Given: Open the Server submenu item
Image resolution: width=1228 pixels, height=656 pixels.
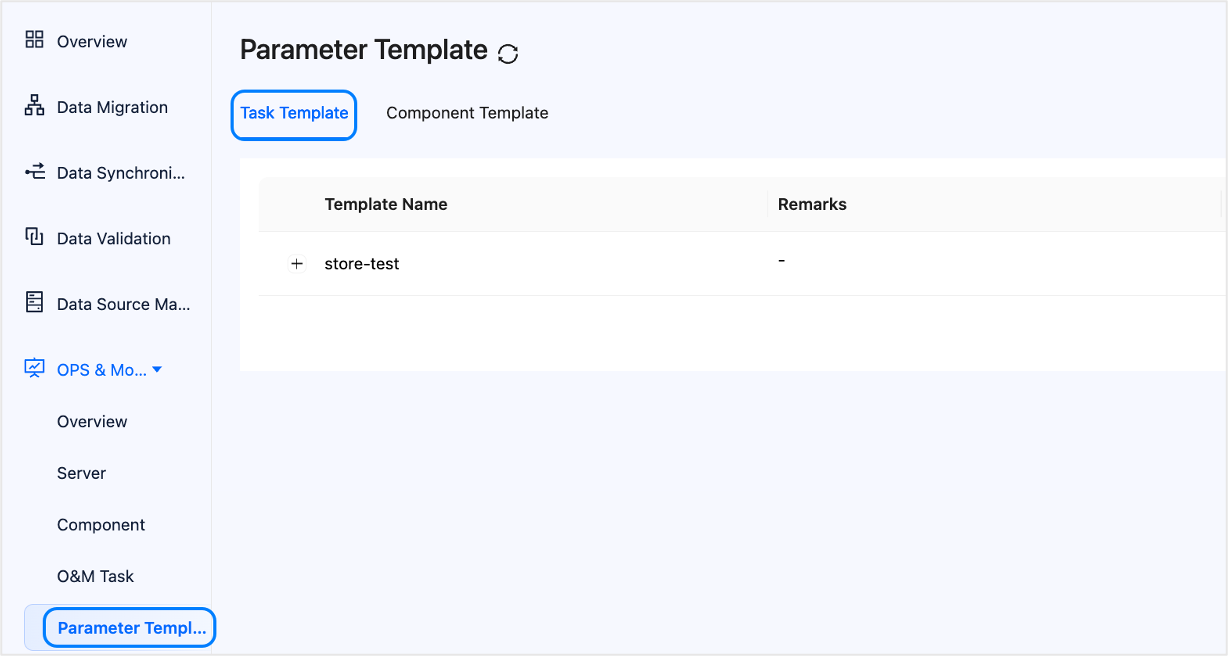Looking at the screenshot, I should [x=81, y=473].
